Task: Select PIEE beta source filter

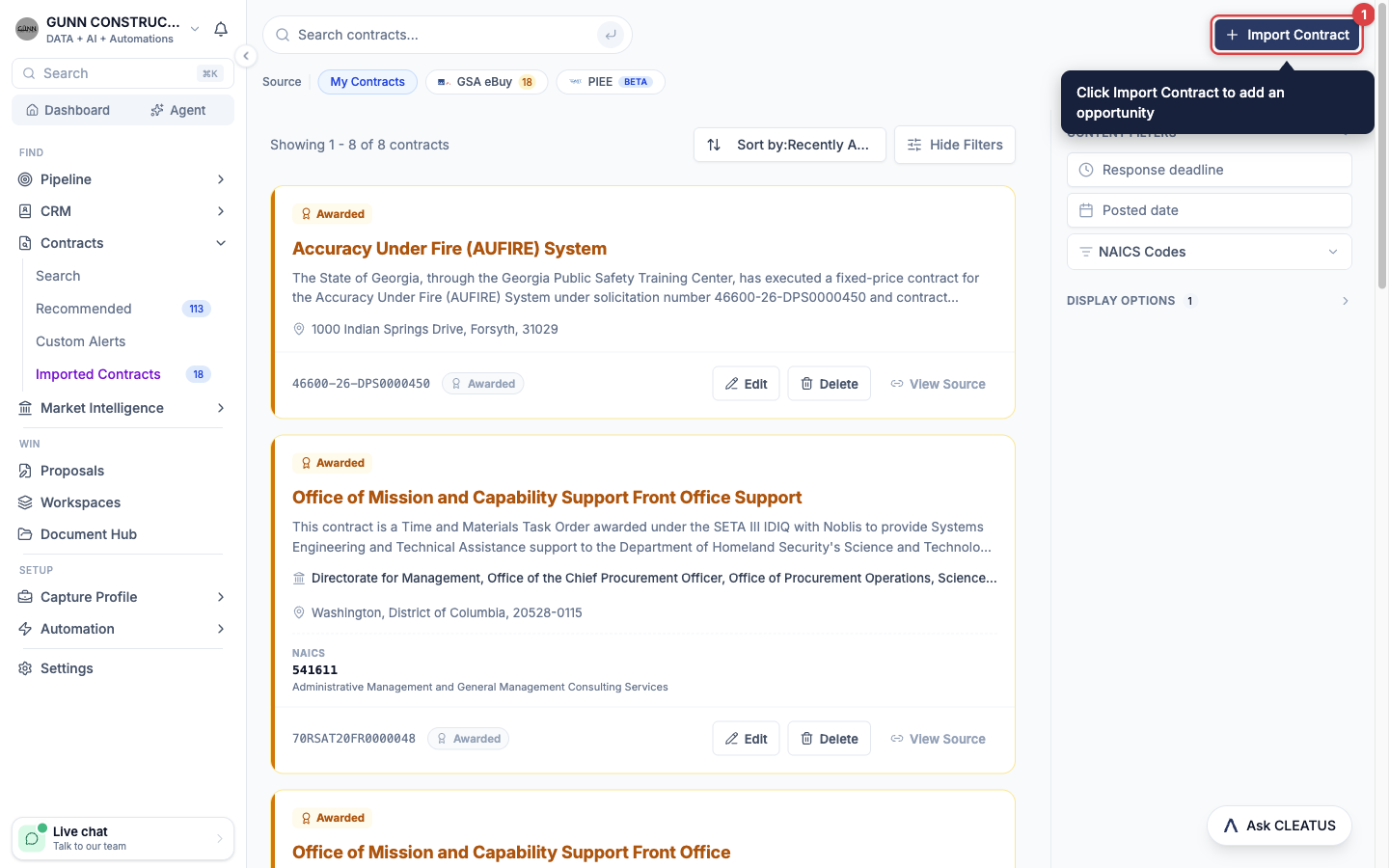Action: pyautogui.click(x=611, y=82)
